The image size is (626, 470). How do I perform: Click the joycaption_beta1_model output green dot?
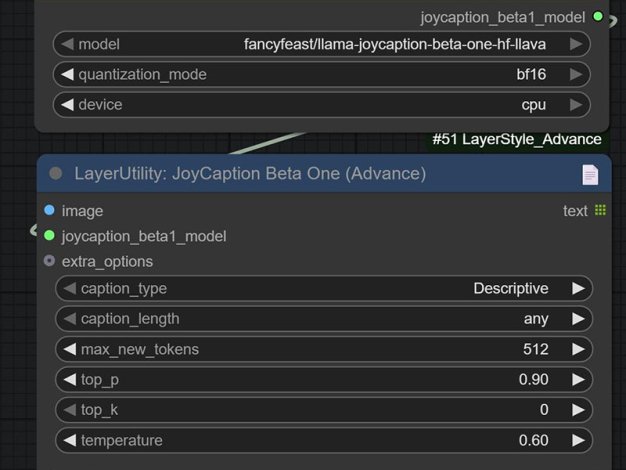(x=598, y=16)
